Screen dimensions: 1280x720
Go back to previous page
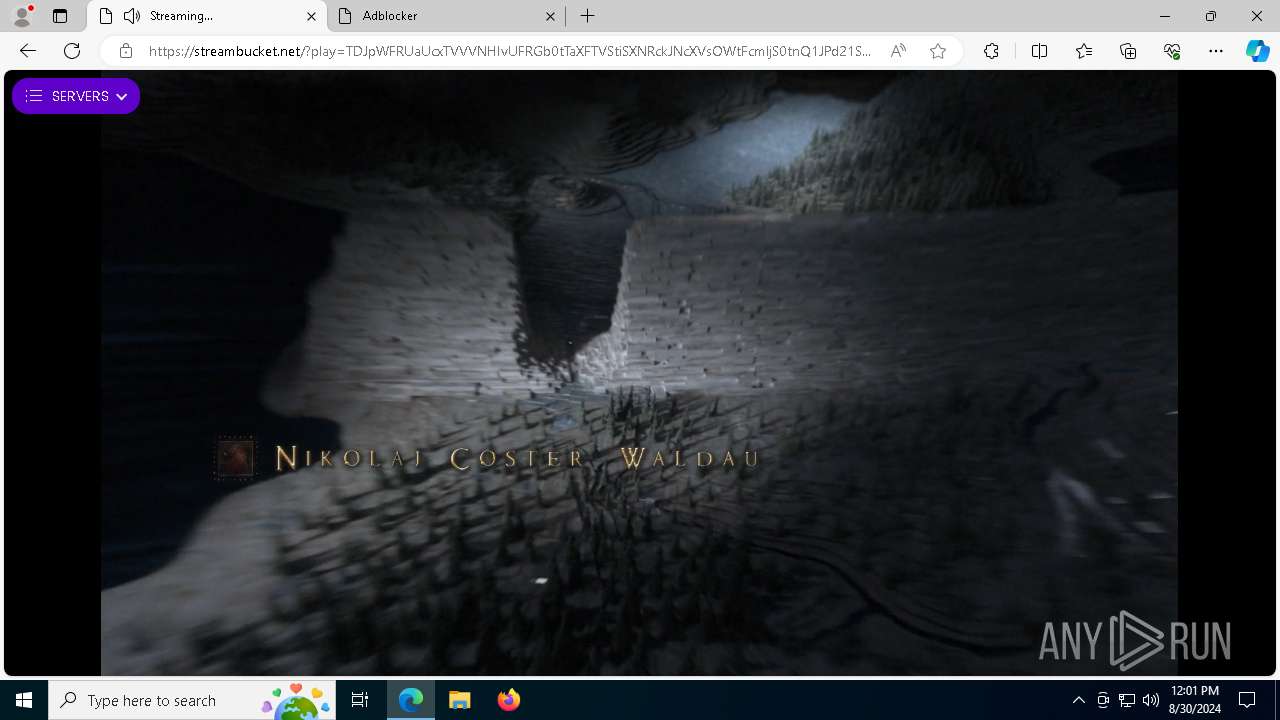point(28,51)
